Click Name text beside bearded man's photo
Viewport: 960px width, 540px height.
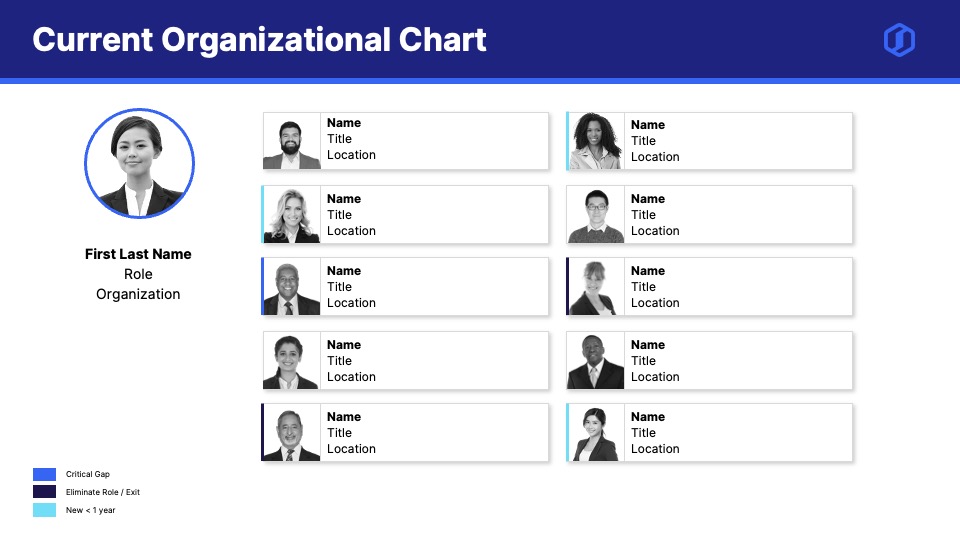(x=344, y=123)
